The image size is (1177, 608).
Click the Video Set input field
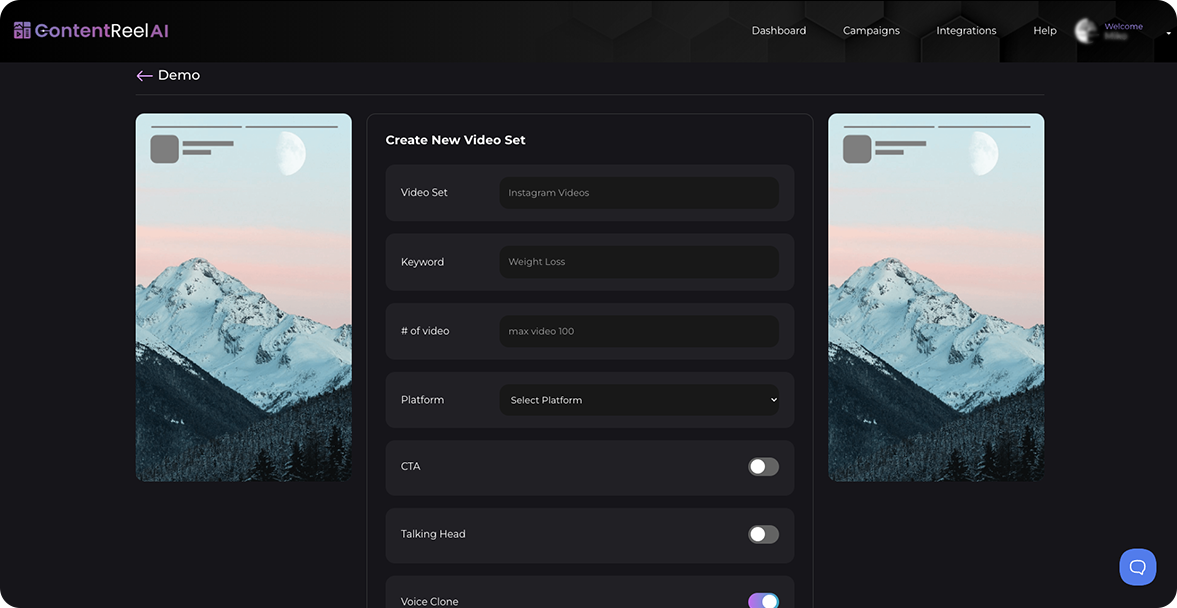pyautogui.click(x=639, y=192)
